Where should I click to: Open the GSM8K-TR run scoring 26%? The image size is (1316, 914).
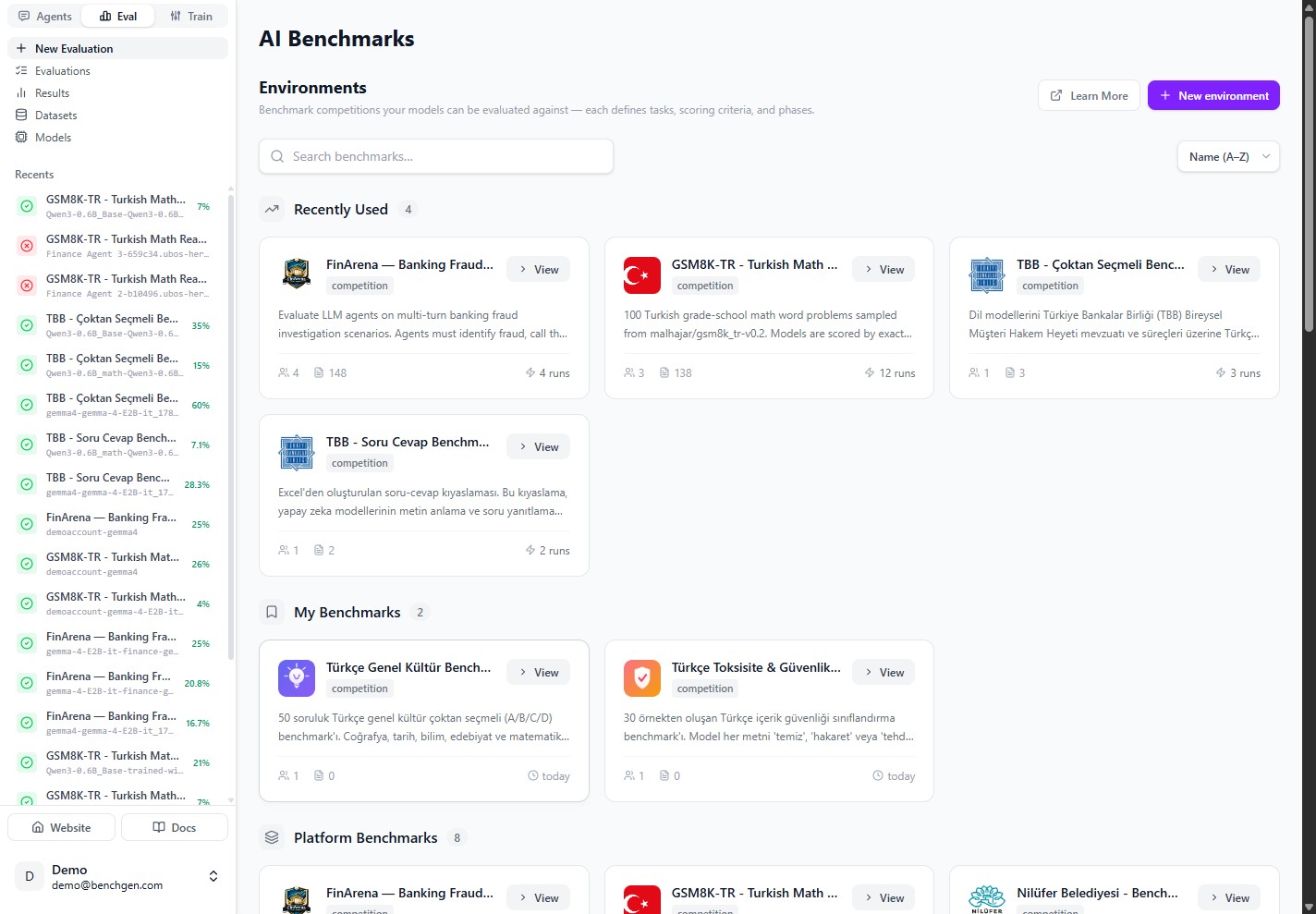tap(116, 564)
